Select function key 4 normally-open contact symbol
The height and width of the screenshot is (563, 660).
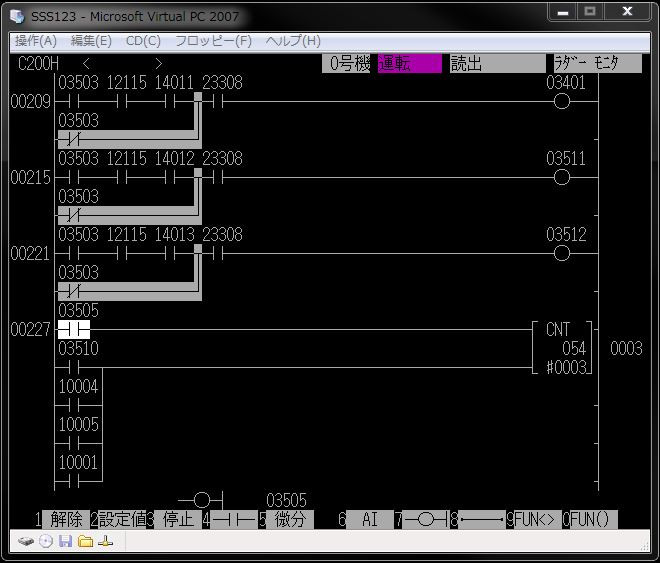(234, 520)
